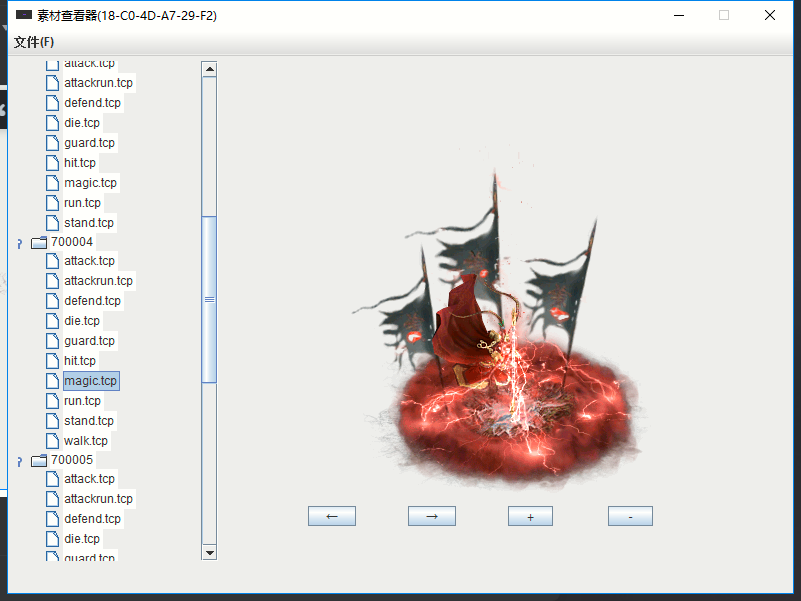Click file icon beside 700004 walk.tcp
801x601 pixels.
(x=52, y=441)
